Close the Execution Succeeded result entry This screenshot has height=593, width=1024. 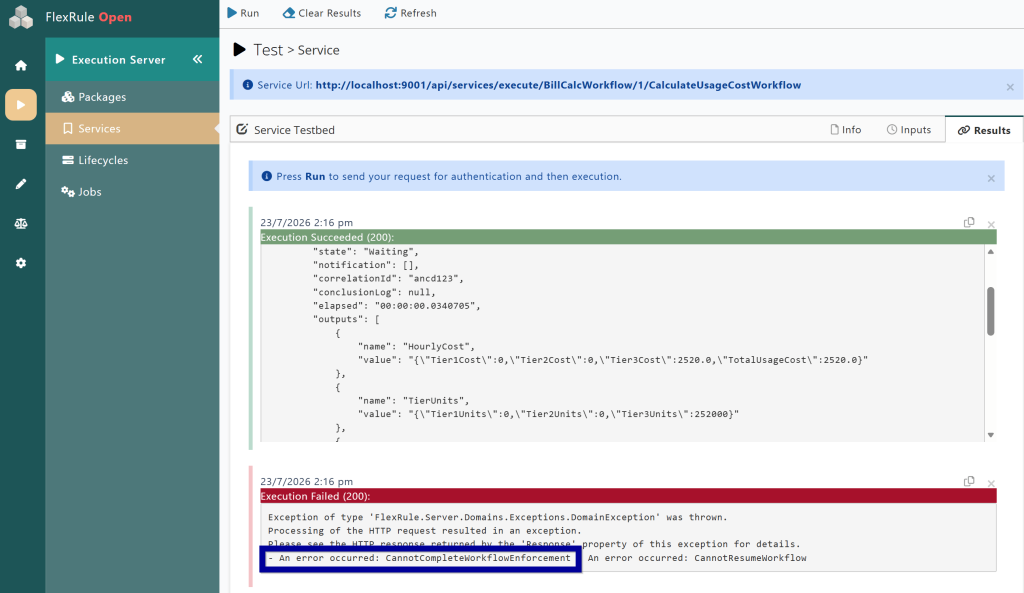click(x=991, y=224)
